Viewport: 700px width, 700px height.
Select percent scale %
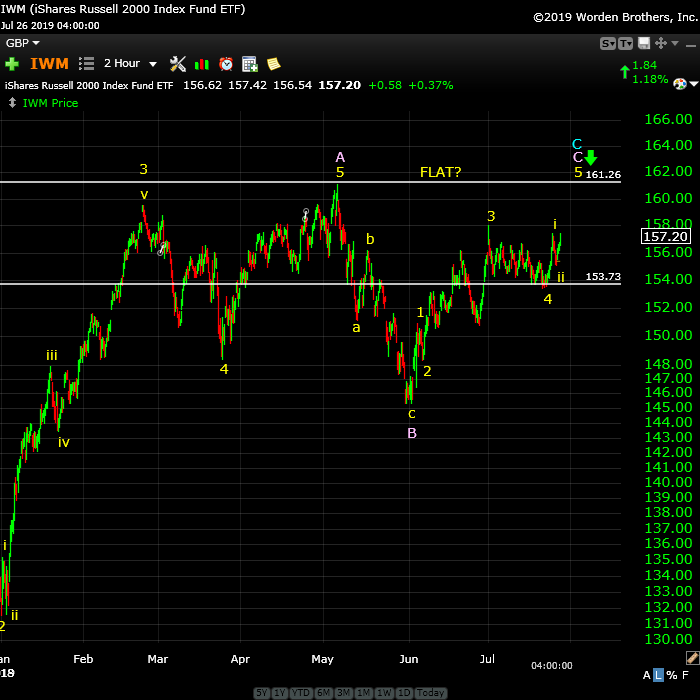[671, 675]
